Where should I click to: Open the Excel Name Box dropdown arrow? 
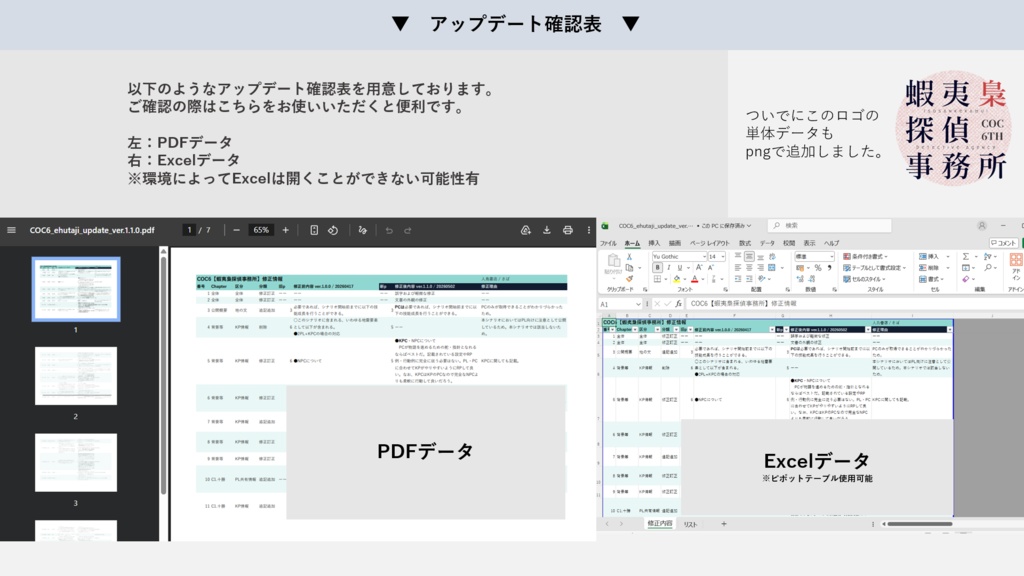pyautogui.click(x=638, y=304)
